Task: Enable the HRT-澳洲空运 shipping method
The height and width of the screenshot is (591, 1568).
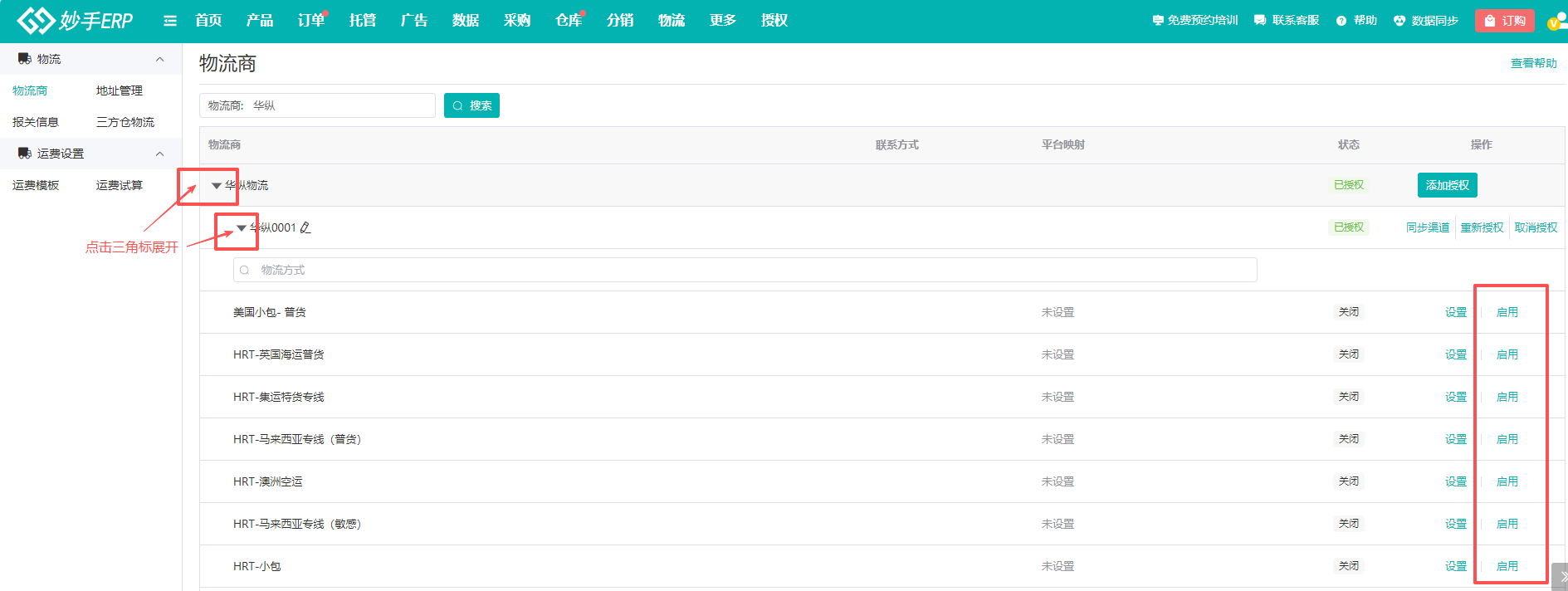Action: pos(1507,481)
